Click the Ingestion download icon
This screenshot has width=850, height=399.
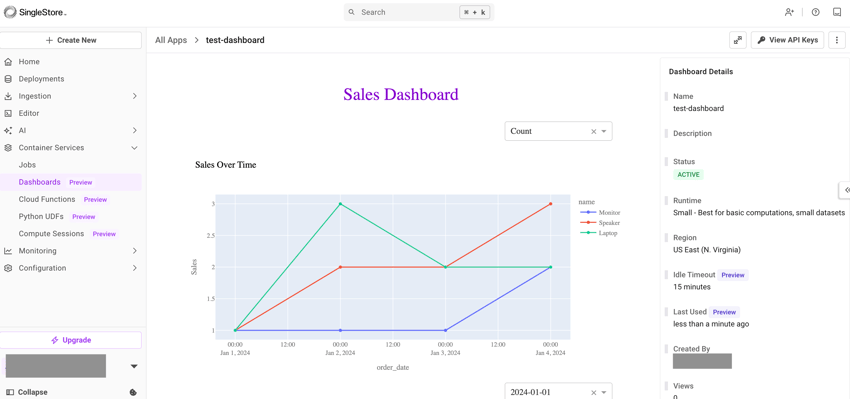click(8, 96)
